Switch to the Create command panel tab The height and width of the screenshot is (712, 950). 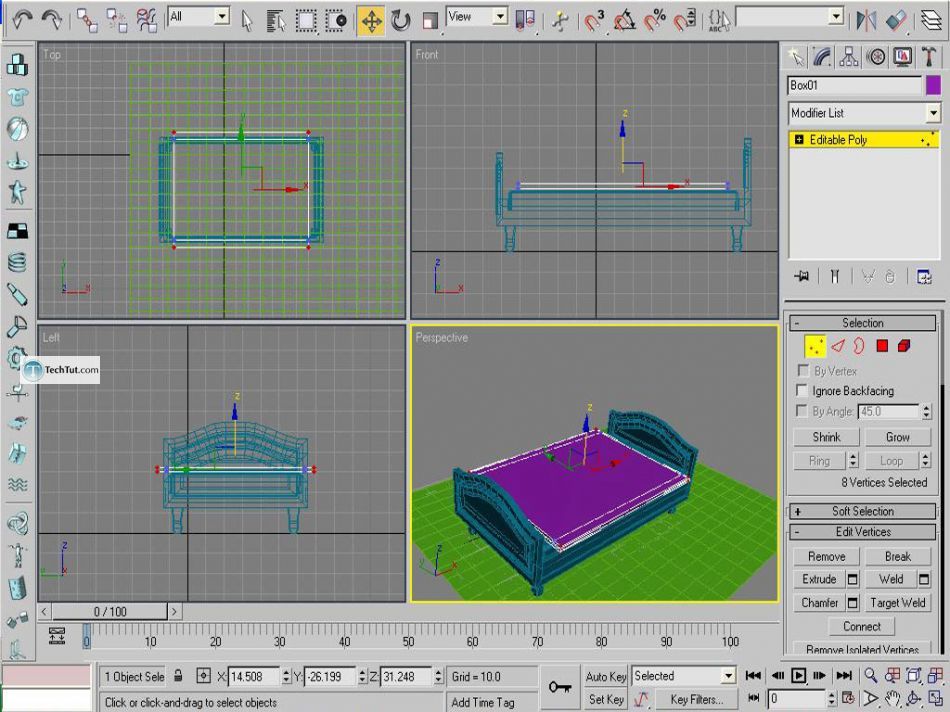point(796,57)
